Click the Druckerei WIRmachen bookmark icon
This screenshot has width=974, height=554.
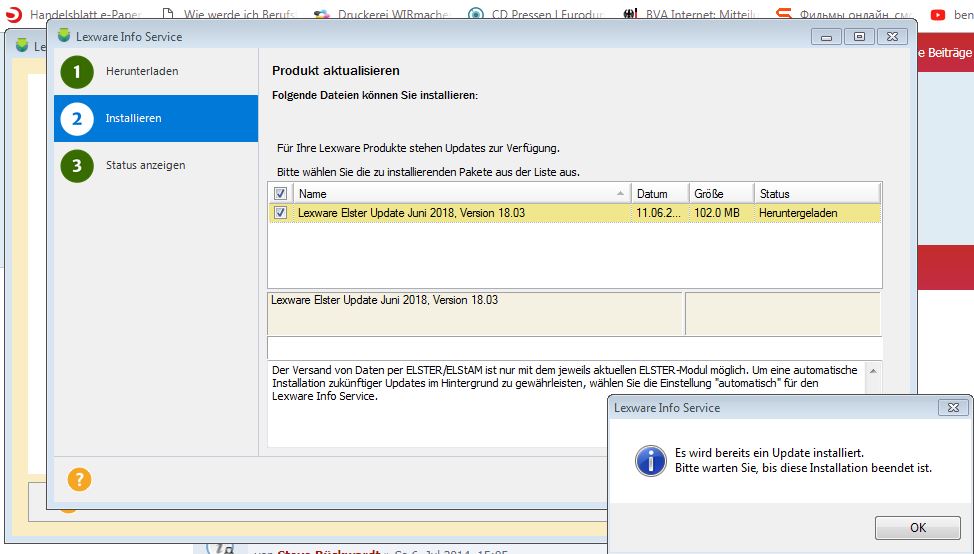(322, 14)
